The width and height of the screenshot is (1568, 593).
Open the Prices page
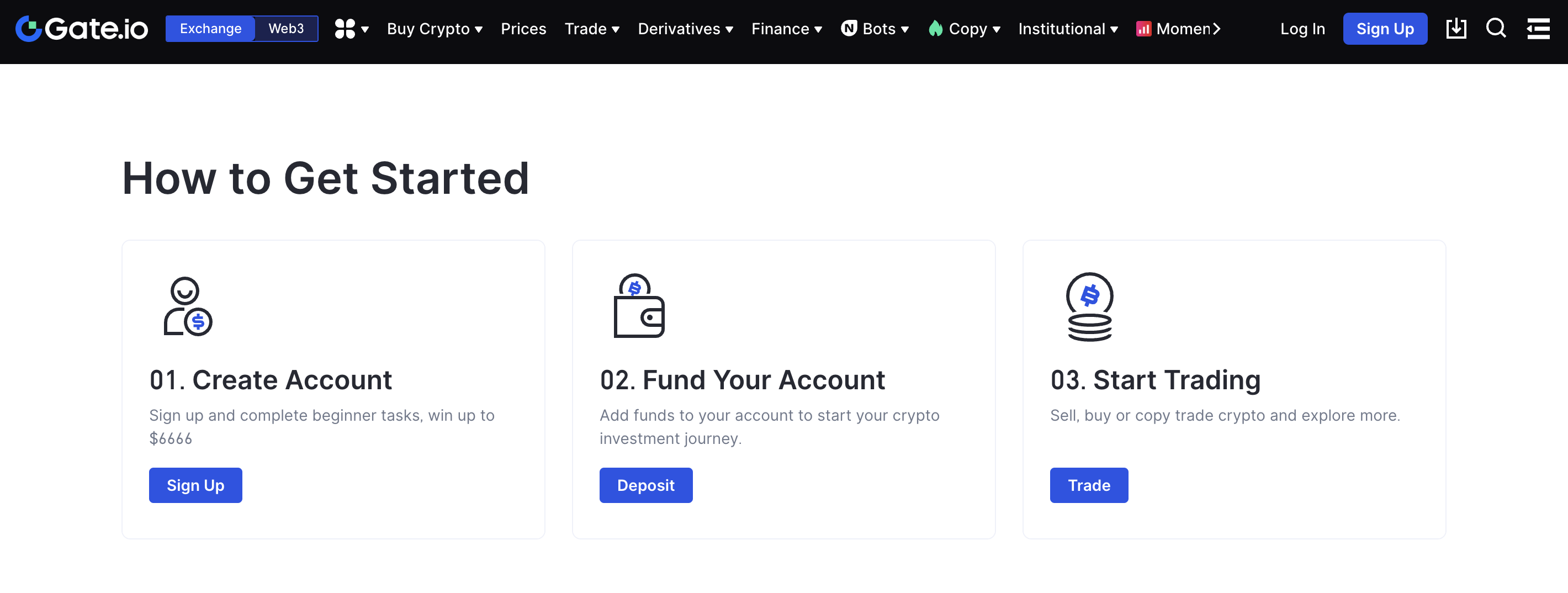(523, 29)
